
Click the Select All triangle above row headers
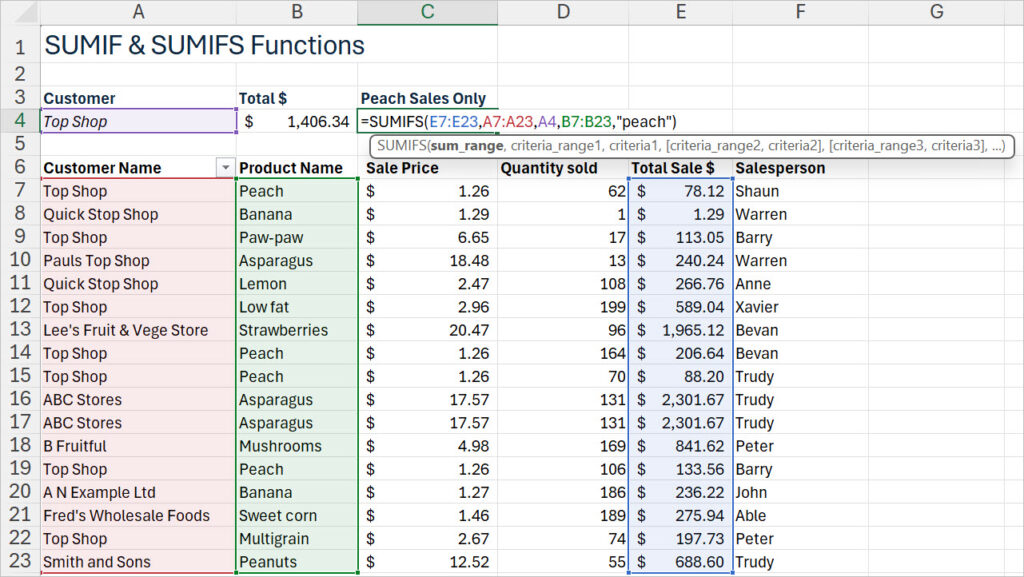(22, 12)
